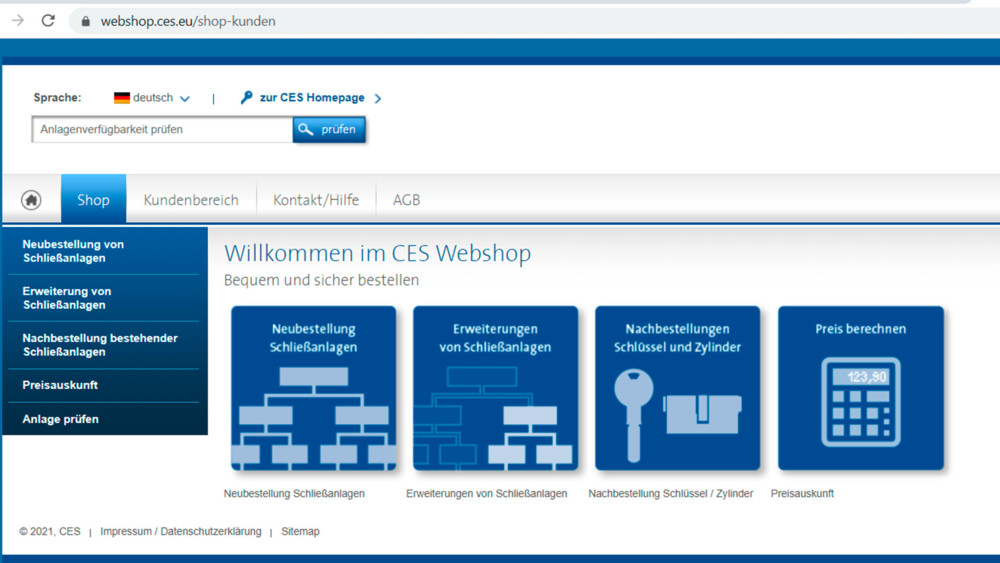Open Impressum / Datenschutzerklärung footer link
The image size is (1000, 563).
(x=180, y=531)
